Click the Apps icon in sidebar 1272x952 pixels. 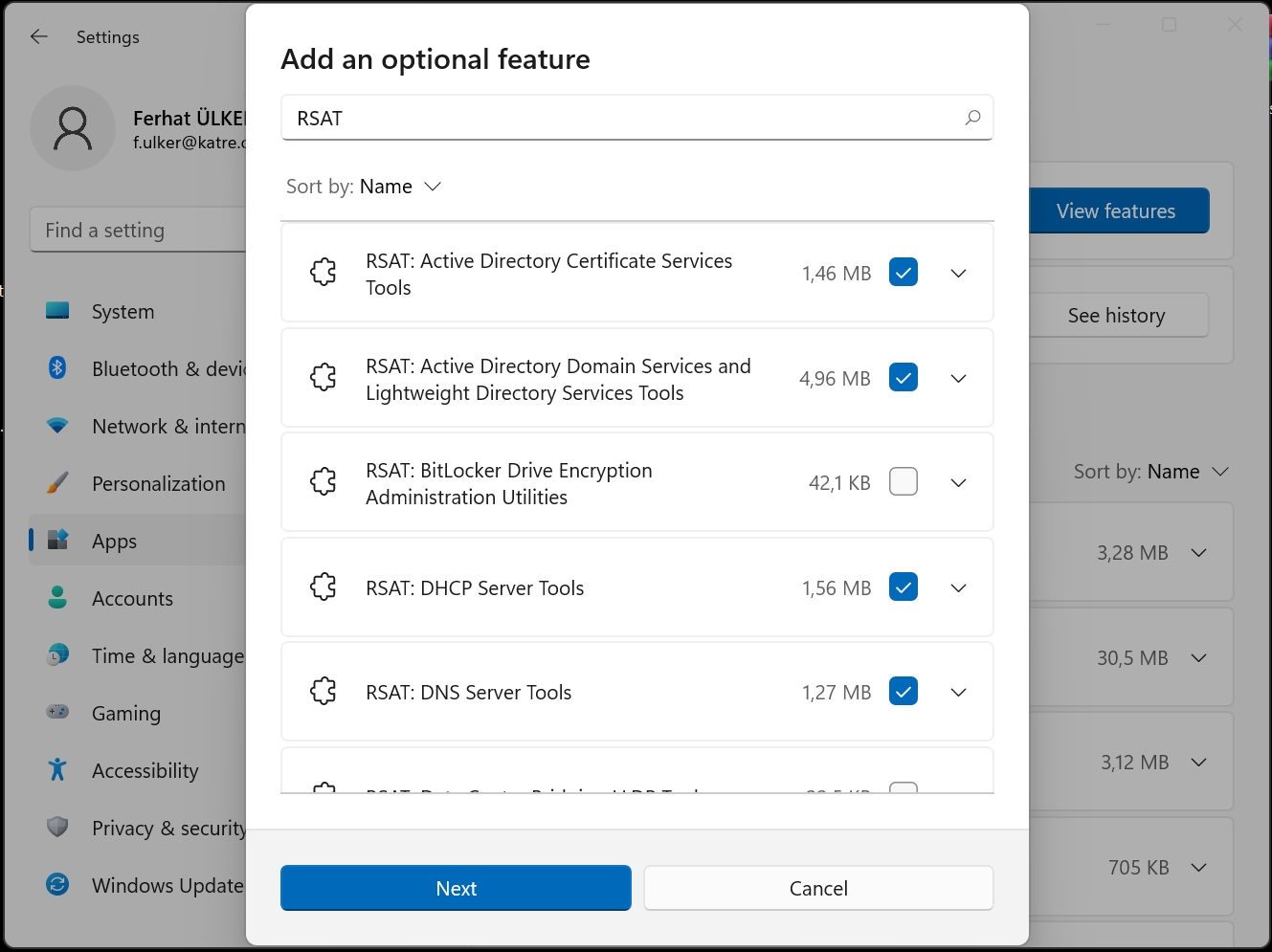pos(57,540)
